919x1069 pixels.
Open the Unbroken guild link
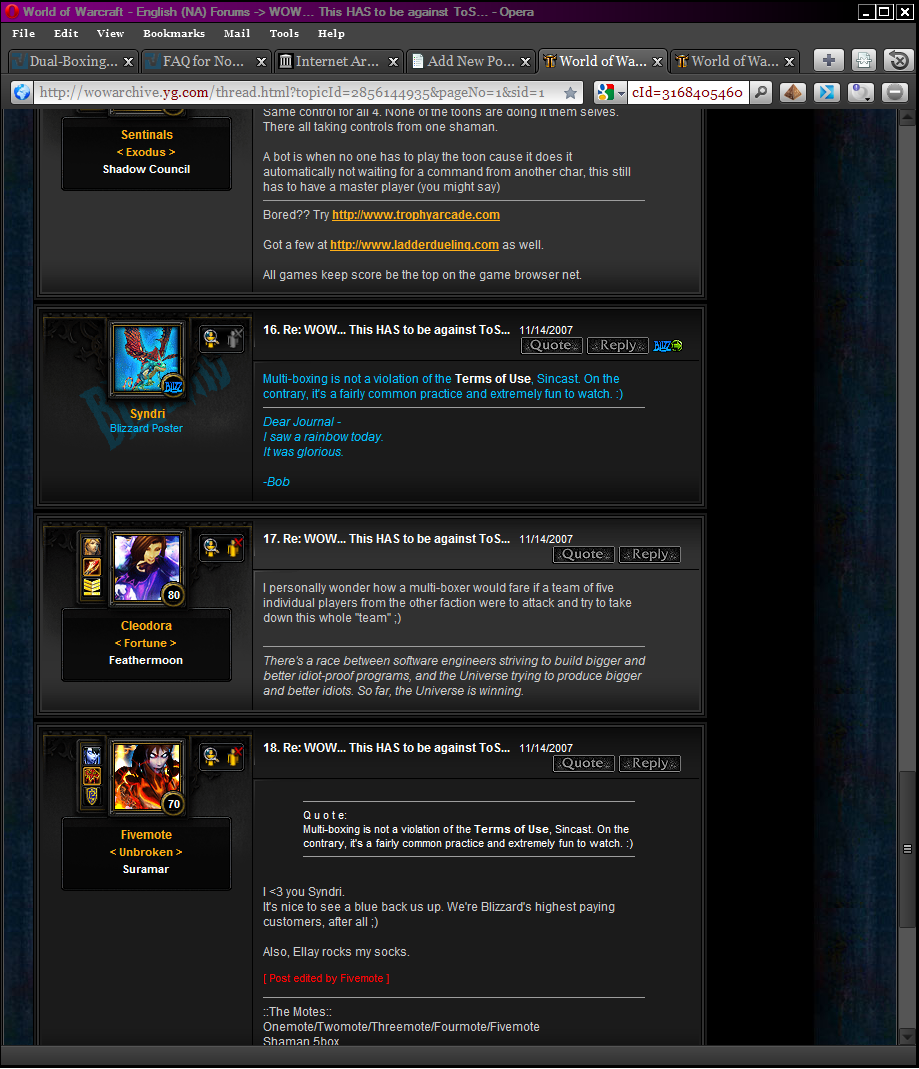click(146, 852)
